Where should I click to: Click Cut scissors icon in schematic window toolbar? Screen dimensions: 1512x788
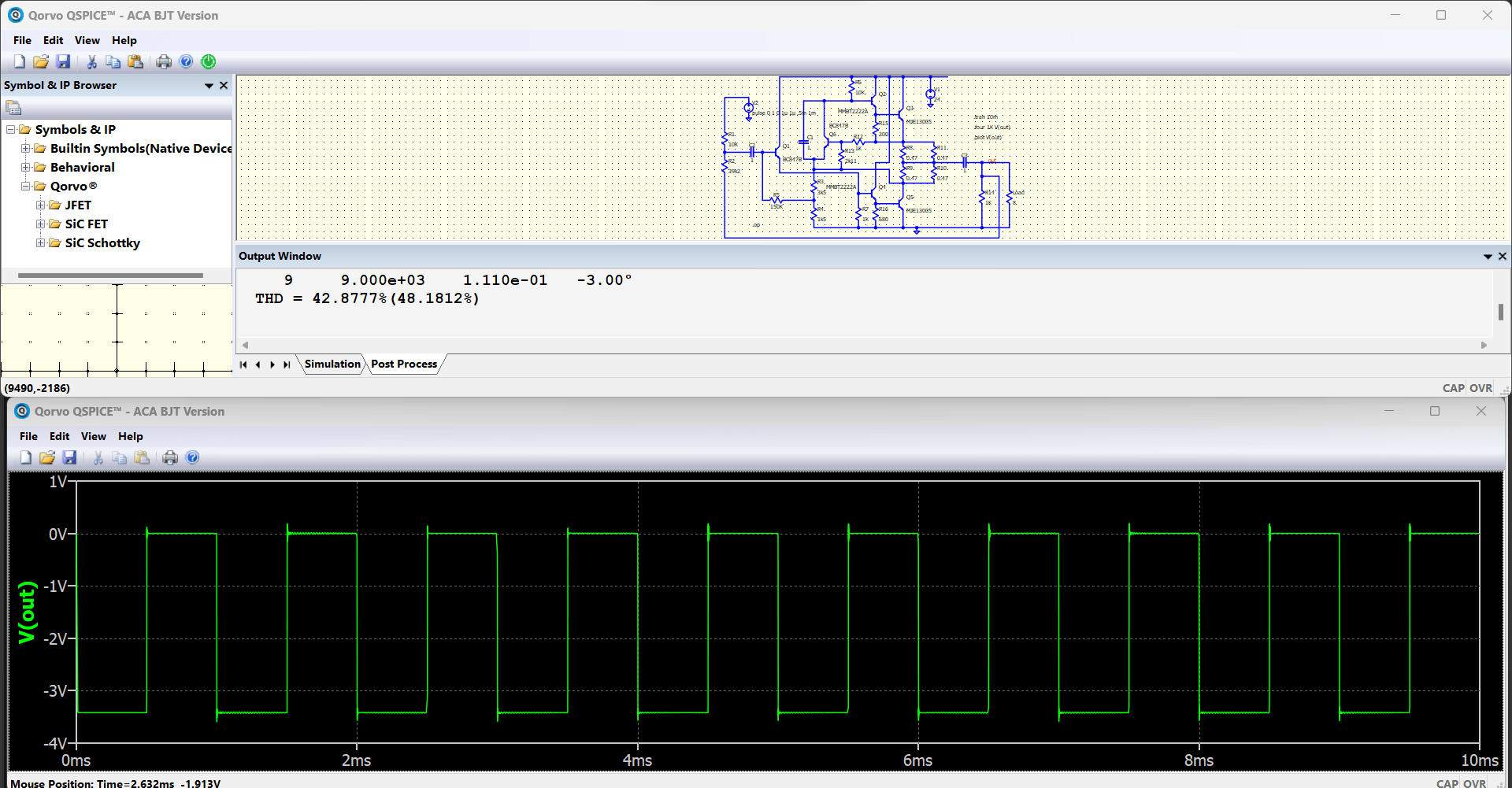[x=91, y=61]
